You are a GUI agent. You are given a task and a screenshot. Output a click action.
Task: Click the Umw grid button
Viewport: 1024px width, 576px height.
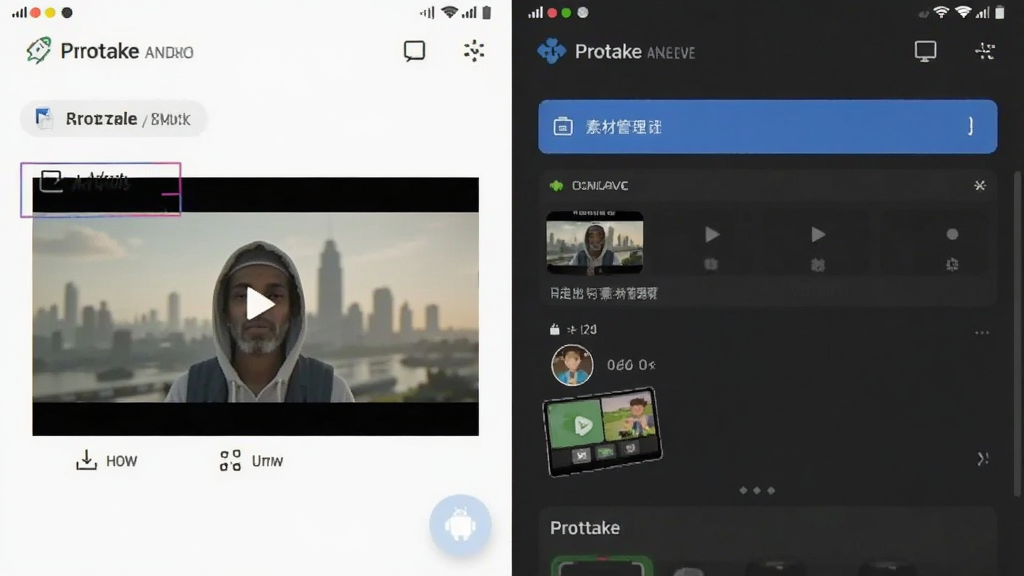point(251,460)
